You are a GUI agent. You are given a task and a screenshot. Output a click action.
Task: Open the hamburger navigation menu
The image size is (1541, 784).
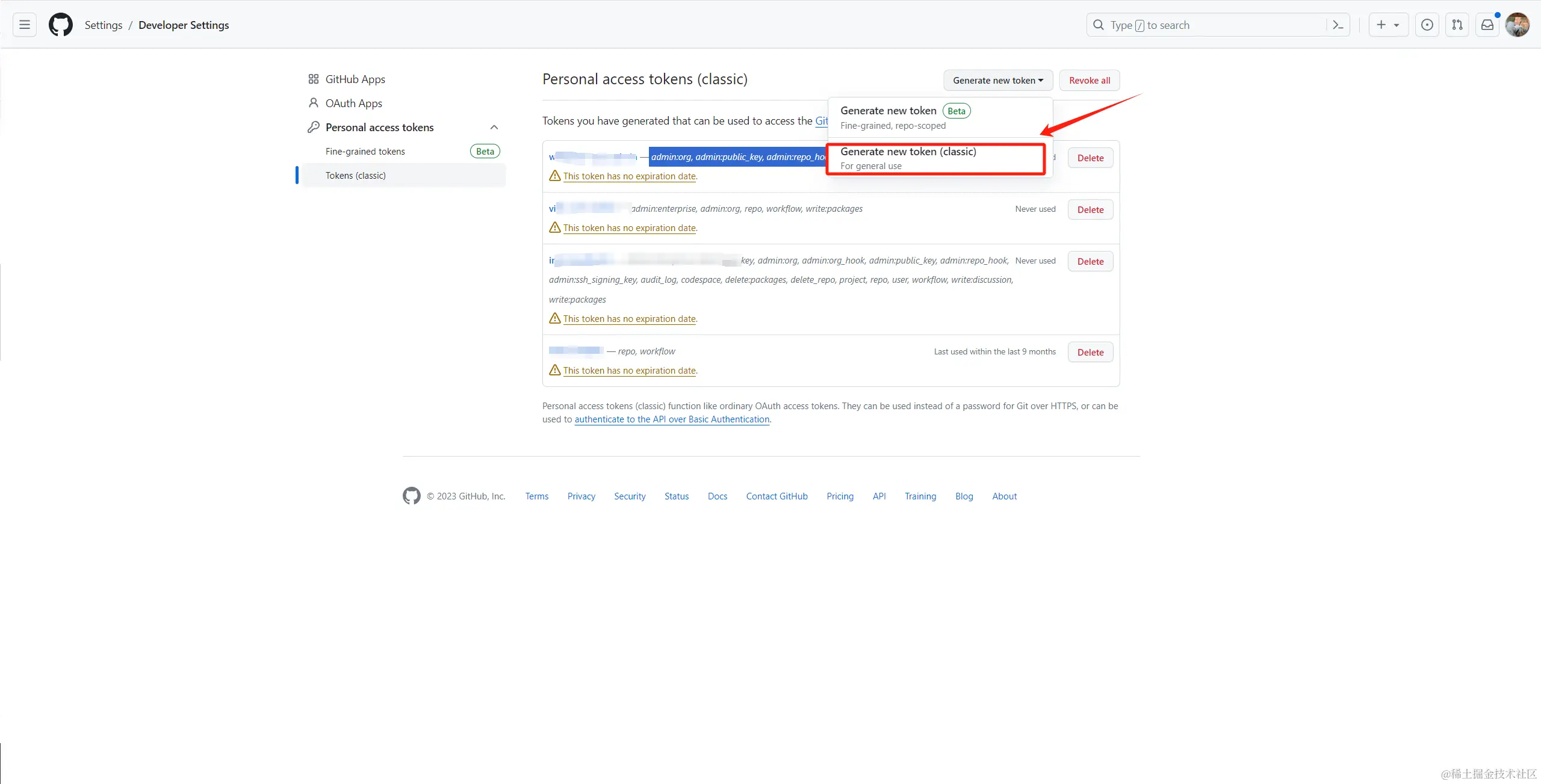25,25
